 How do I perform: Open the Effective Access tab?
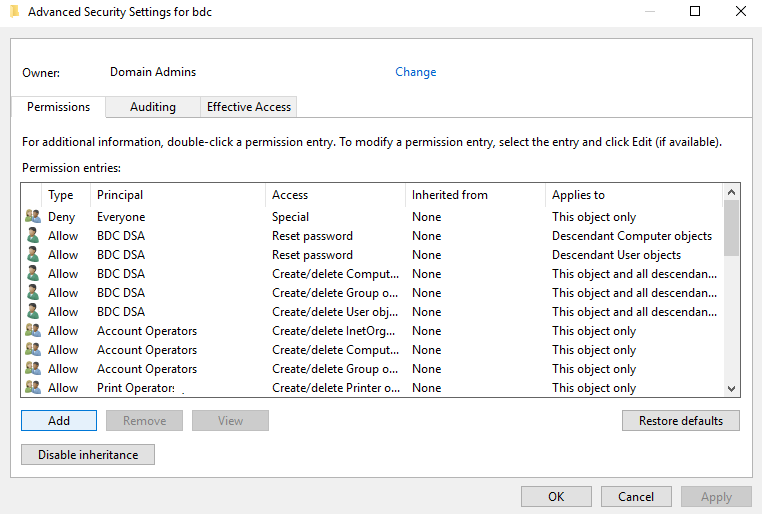tap(248, 107)
